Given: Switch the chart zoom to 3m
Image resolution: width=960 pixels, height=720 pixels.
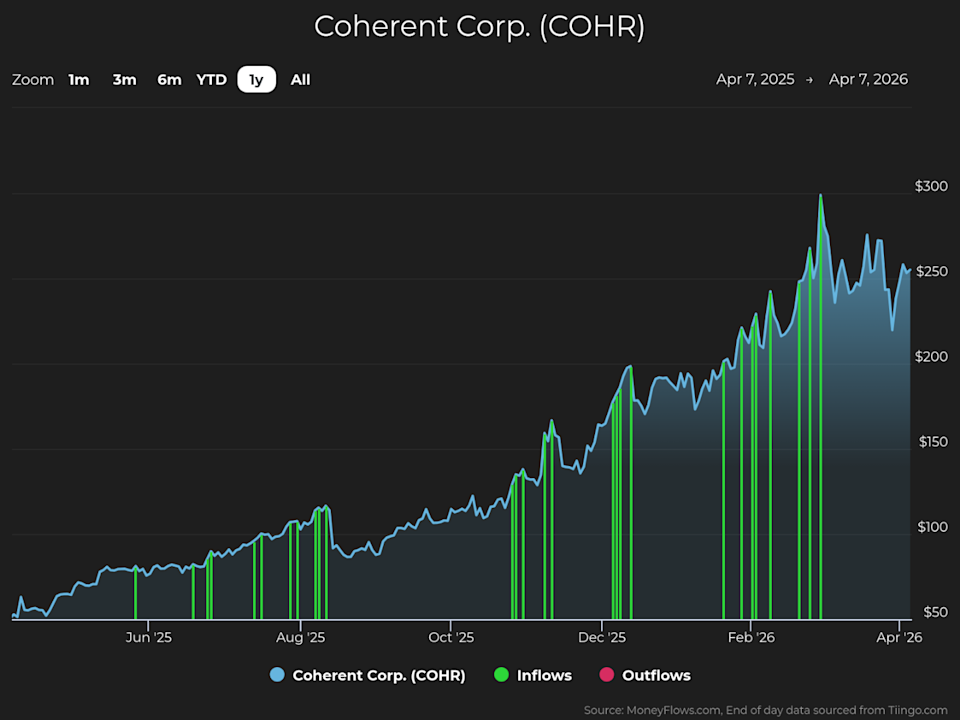Looking at the screenshot, I should (124, 80).
